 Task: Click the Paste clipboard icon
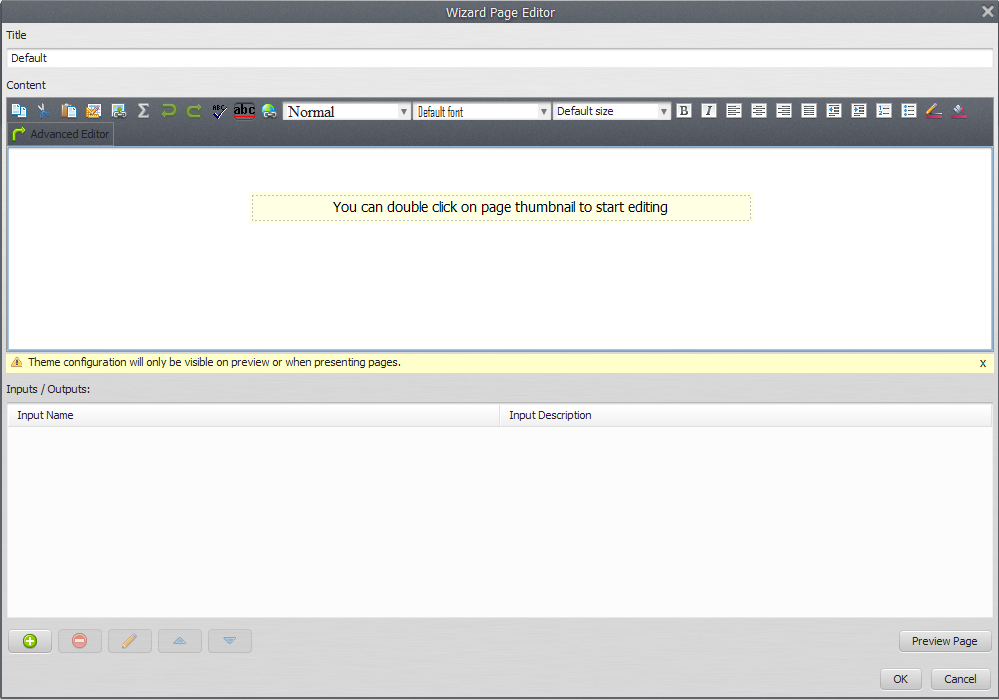click(x=68, y=111)
